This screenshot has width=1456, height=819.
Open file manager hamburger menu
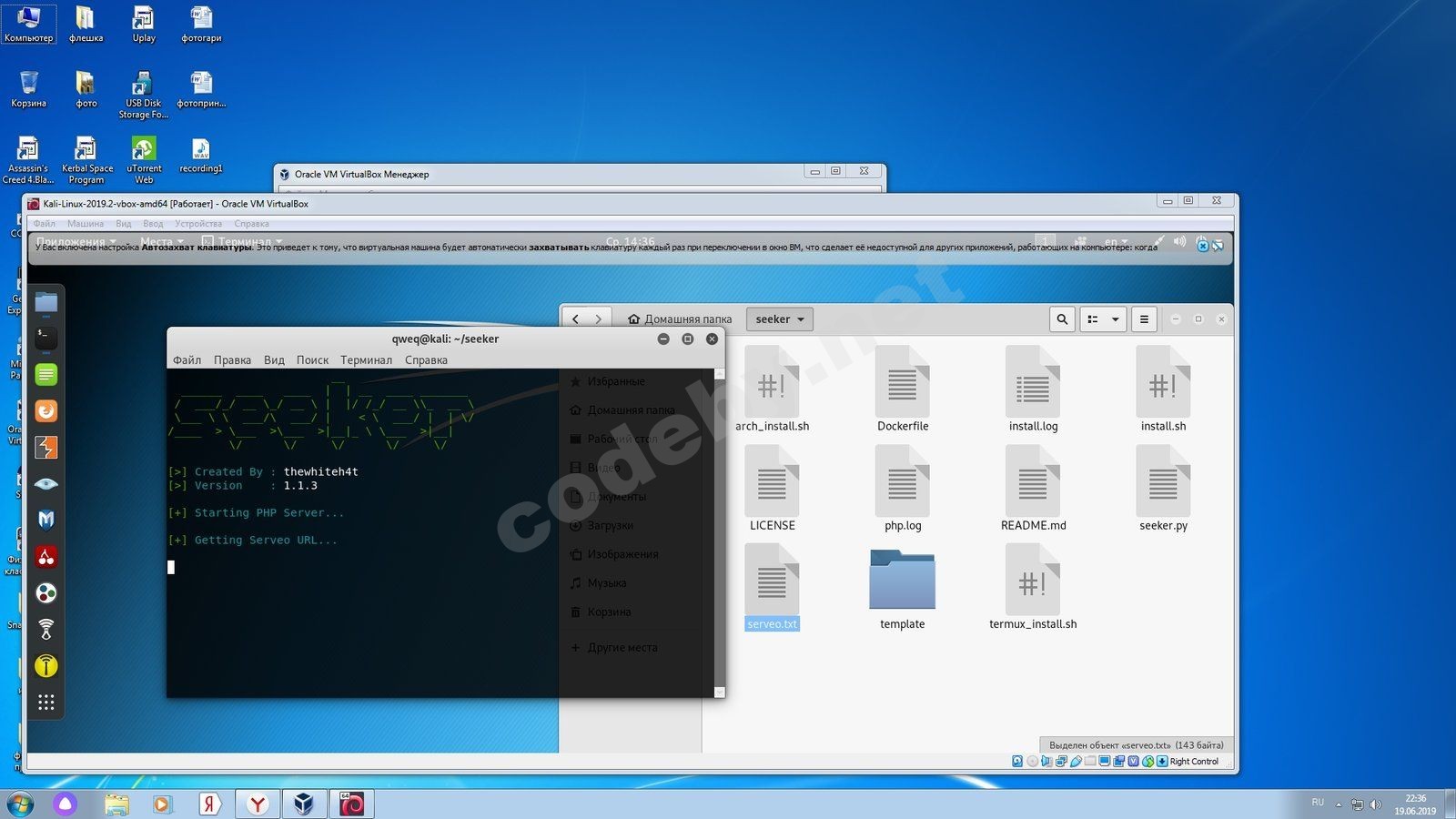(x=1144, y=319)
